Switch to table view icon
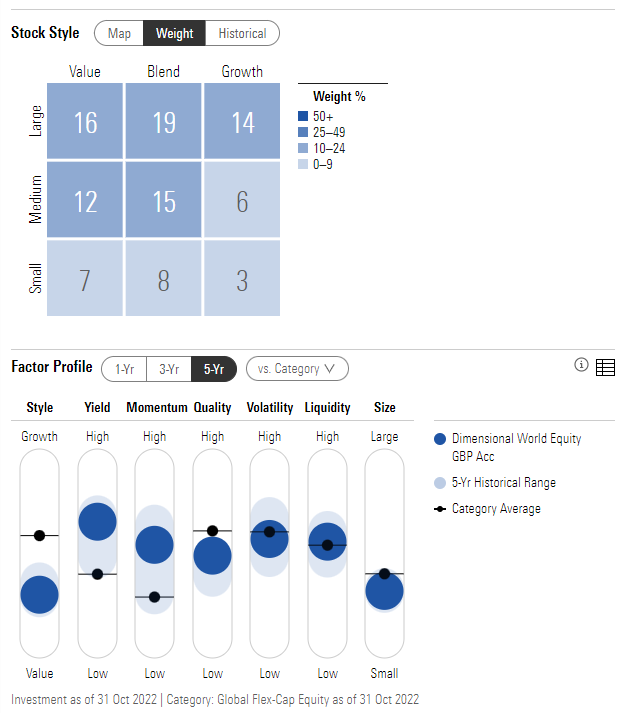This screenshot has width=621, height=713. pyautogui.click(x=605, y=367)
